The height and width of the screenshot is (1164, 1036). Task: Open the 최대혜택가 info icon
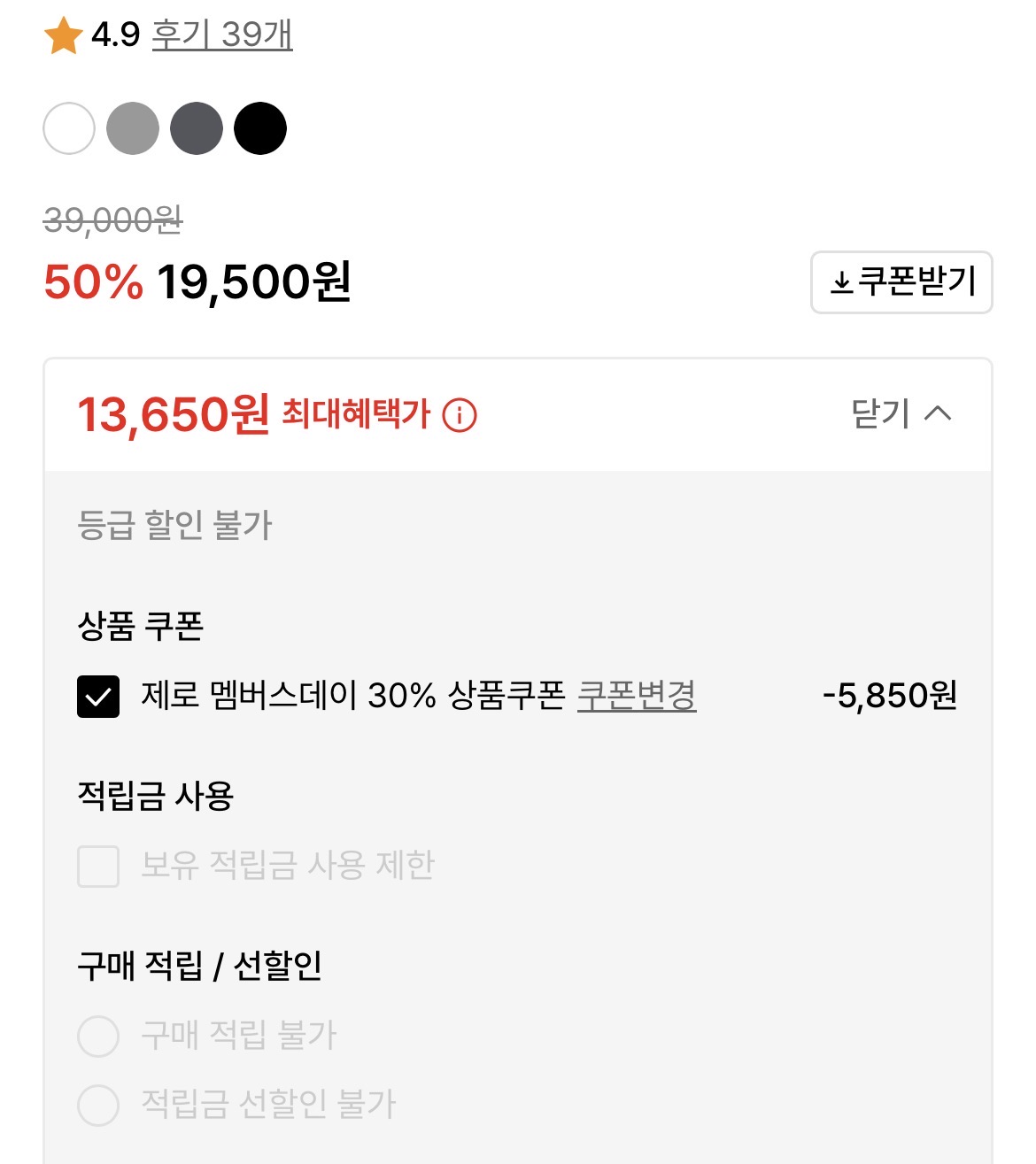pyautogui.click(x=460, y=414)
